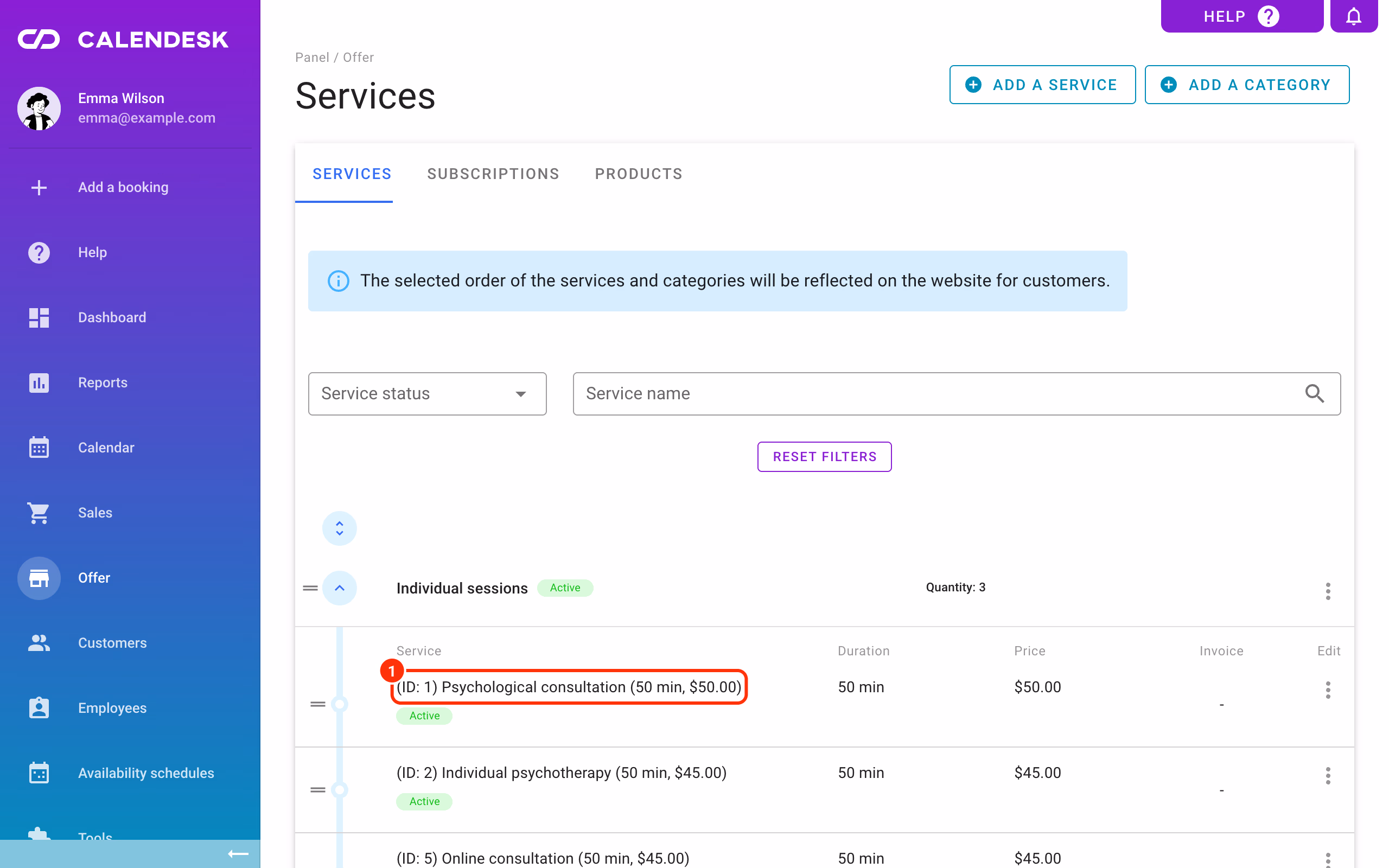Open Calendar from the sidebar
1389x868 pixels.
[106, 447]
